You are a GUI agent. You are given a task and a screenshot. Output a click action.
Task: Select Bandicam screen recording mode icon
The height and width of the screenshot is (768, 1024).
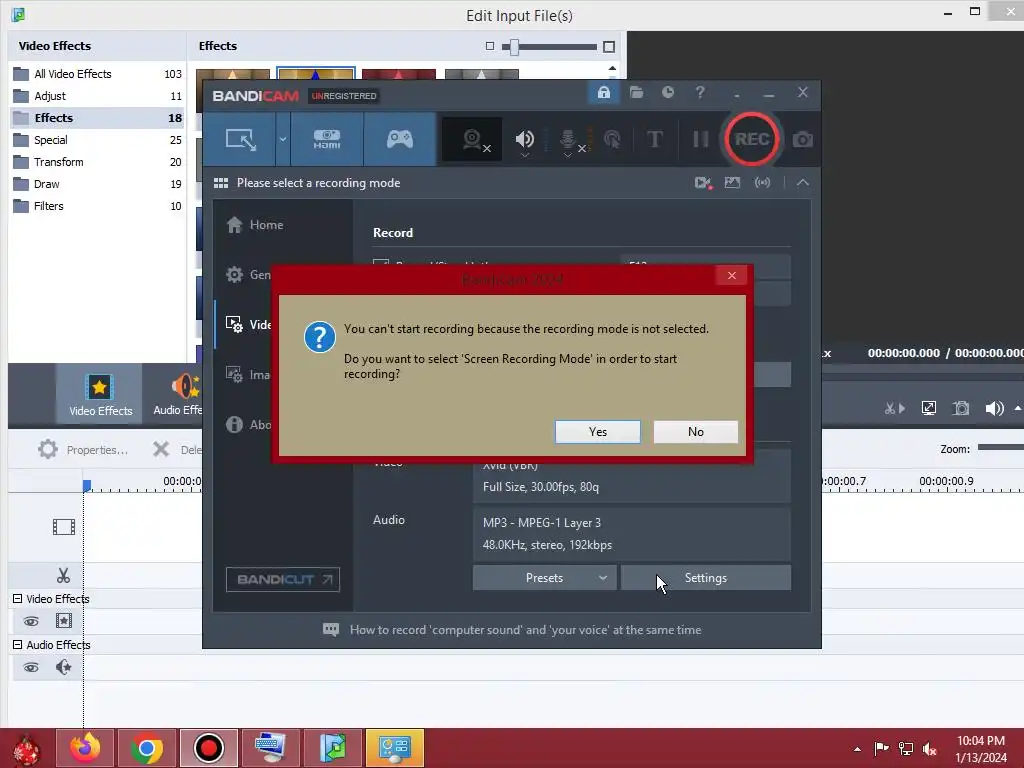pyautogui.click(x=240, y=139)
